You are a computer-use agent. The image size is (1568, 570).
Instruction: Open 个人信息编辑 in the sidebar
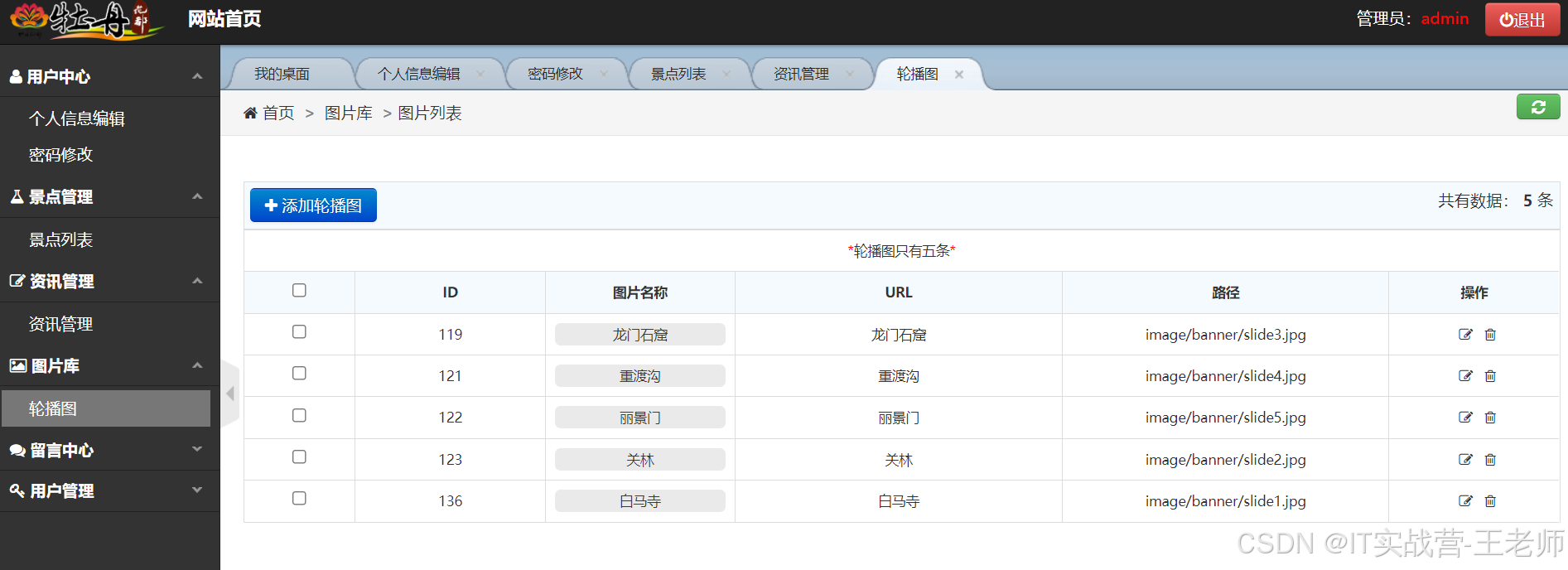tap(77, 118)
